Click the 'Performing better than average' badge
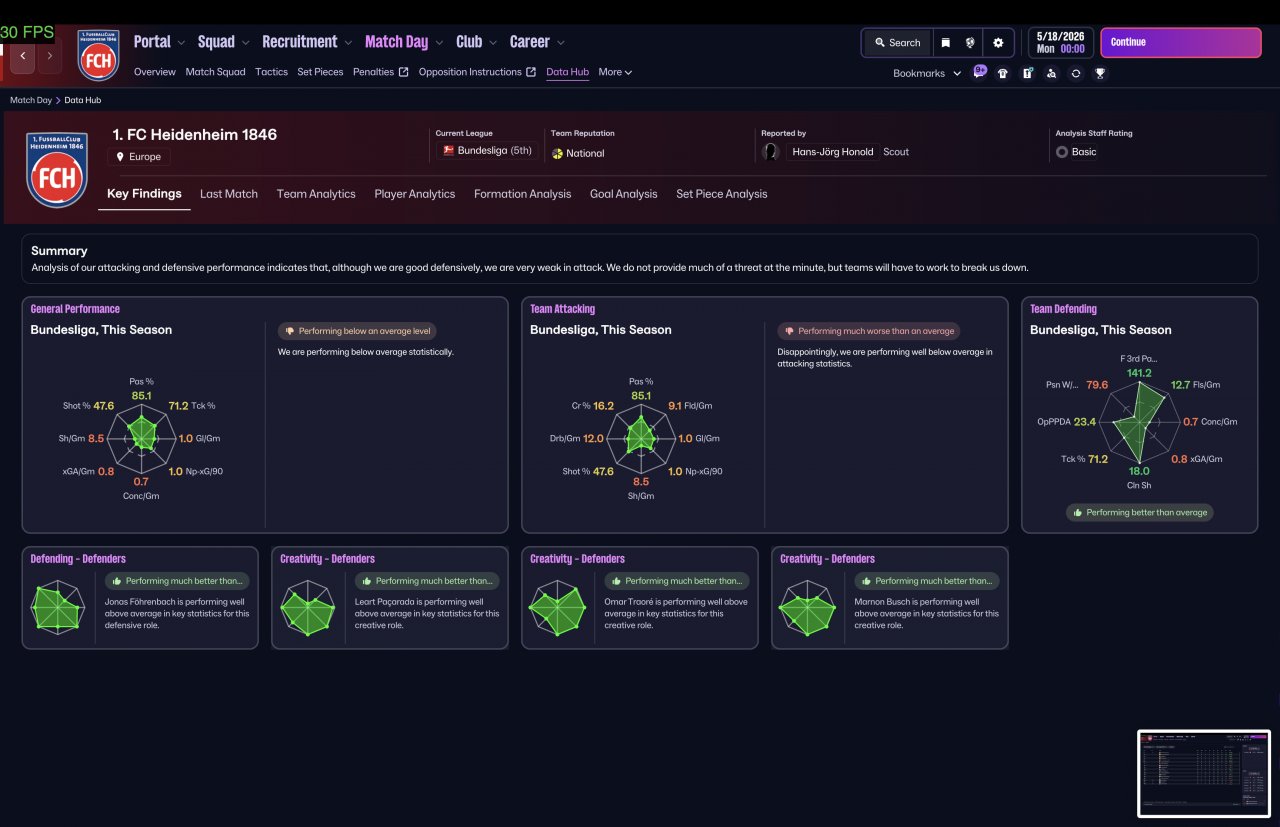 point(1139,512)
